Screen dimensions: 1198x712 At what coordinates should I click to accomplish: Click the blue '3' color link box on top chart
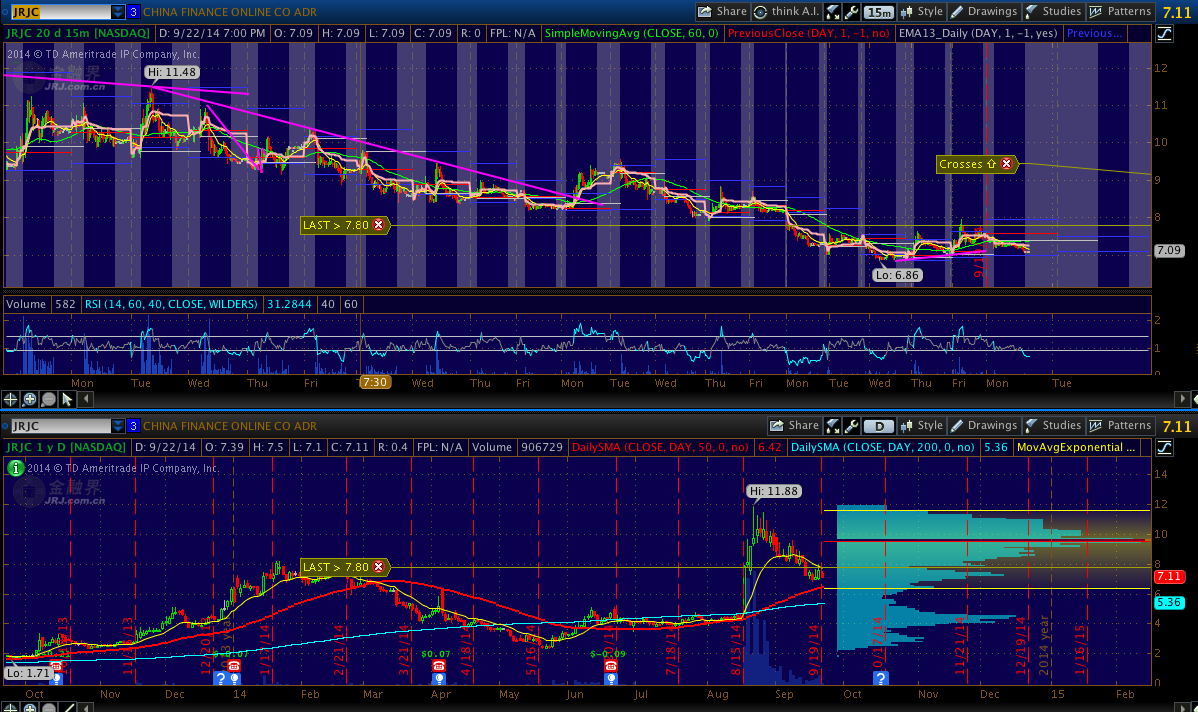[x=133, y=12]
